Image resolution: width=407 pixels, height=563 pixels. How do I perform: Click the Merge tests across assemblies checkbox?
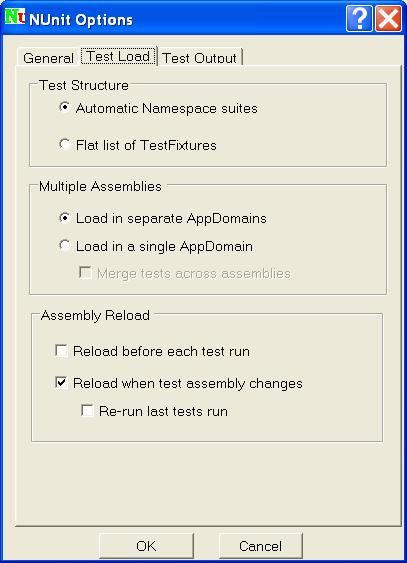[85, 273]
